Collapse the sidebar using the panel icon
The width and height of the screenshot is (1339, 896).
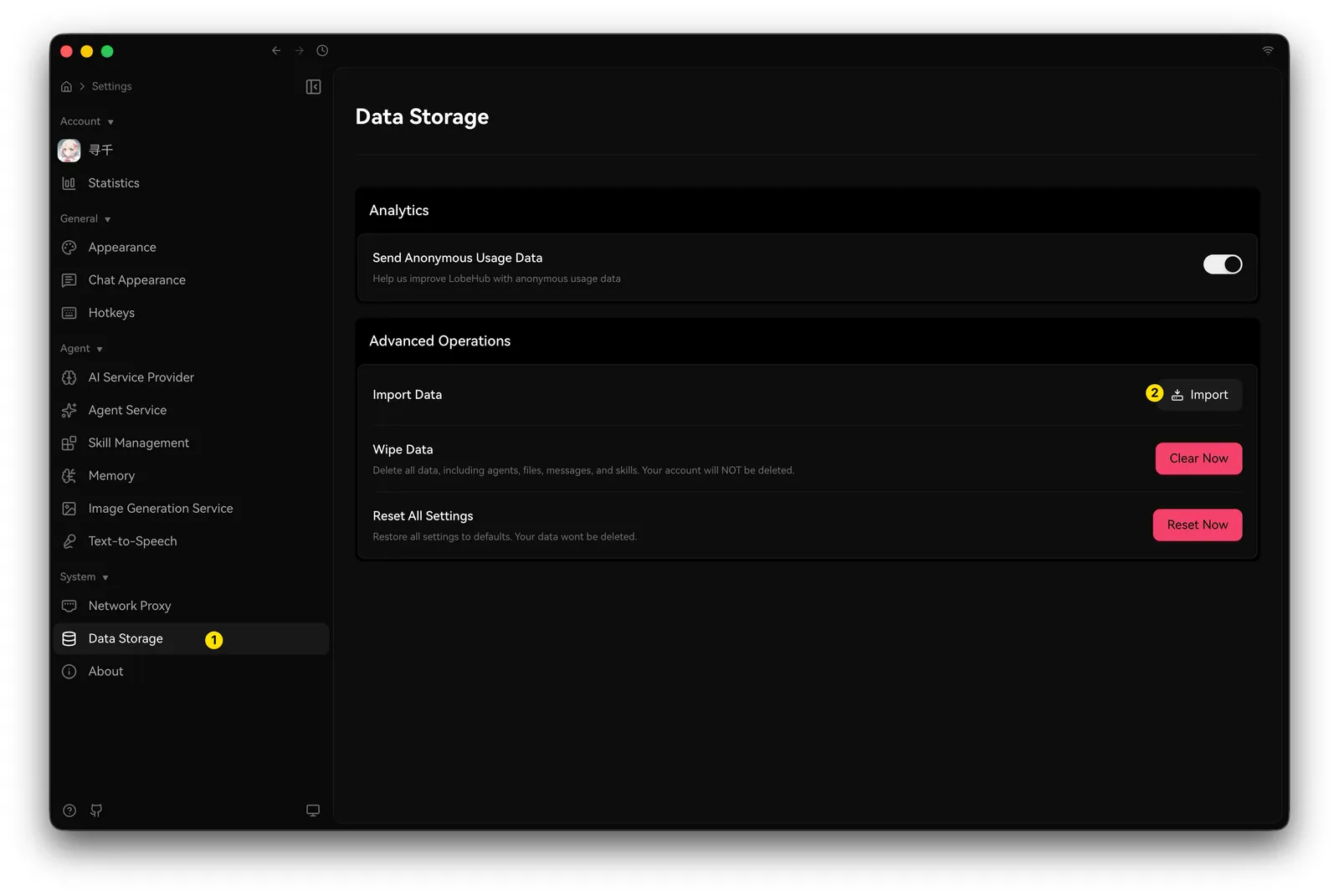pyautogui.click(x=313, y=86)
